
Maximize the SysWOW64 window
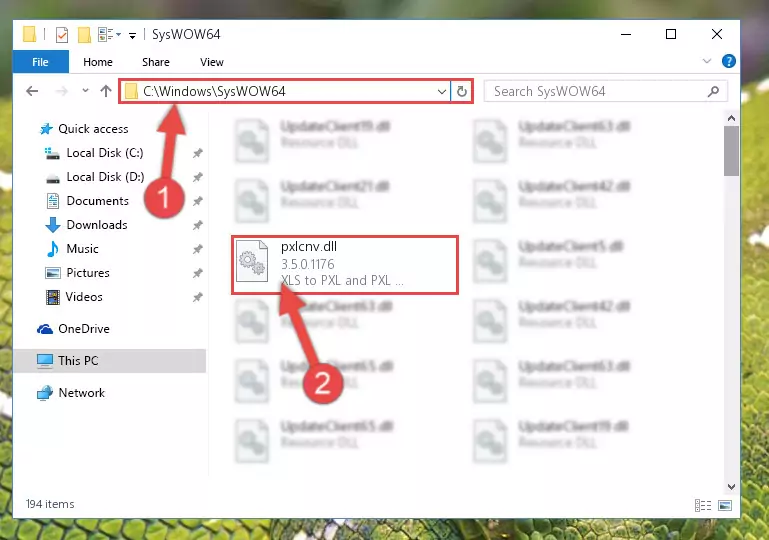pyautogui.click(x=671, y=34)
